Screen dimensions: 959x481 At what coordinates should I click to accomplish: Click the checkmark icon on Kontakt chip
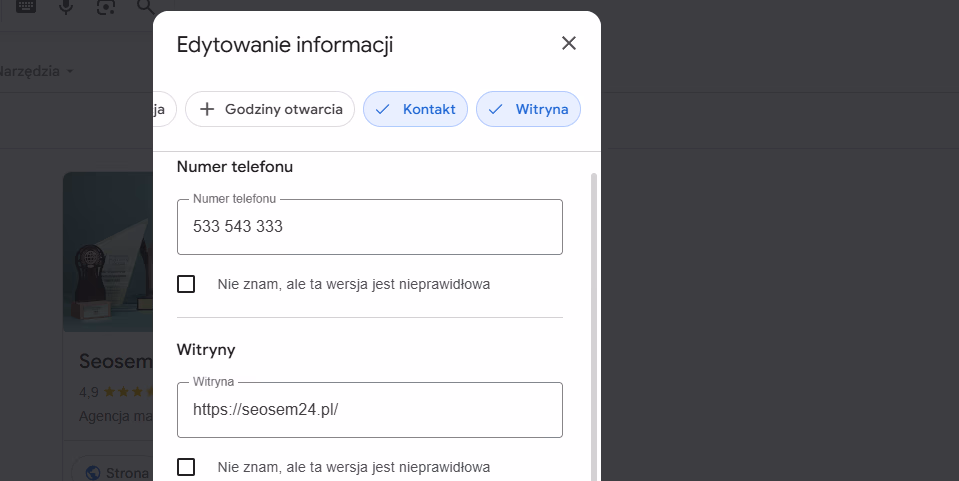[382, 109]
